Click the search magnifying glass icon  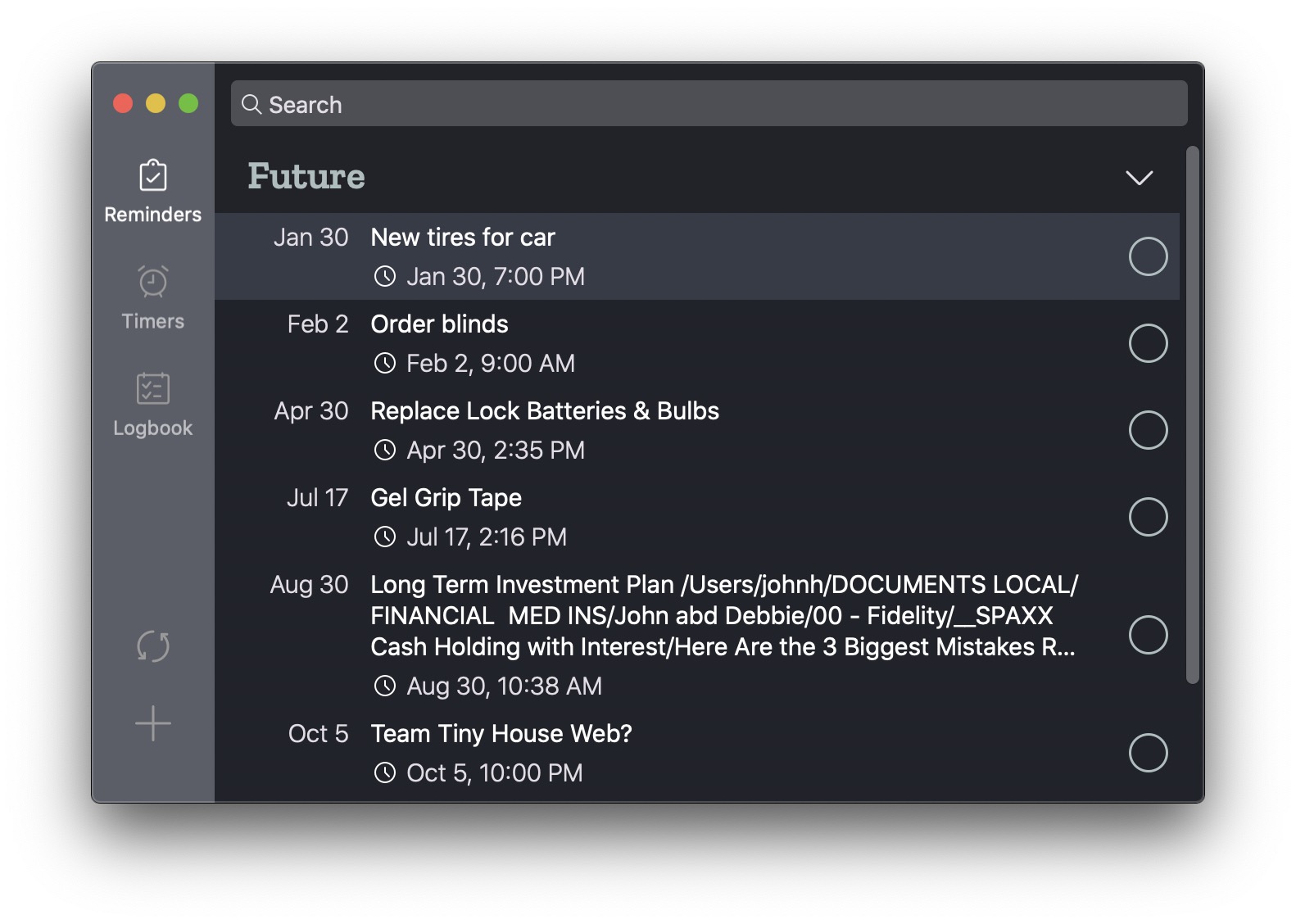point(251,105)
